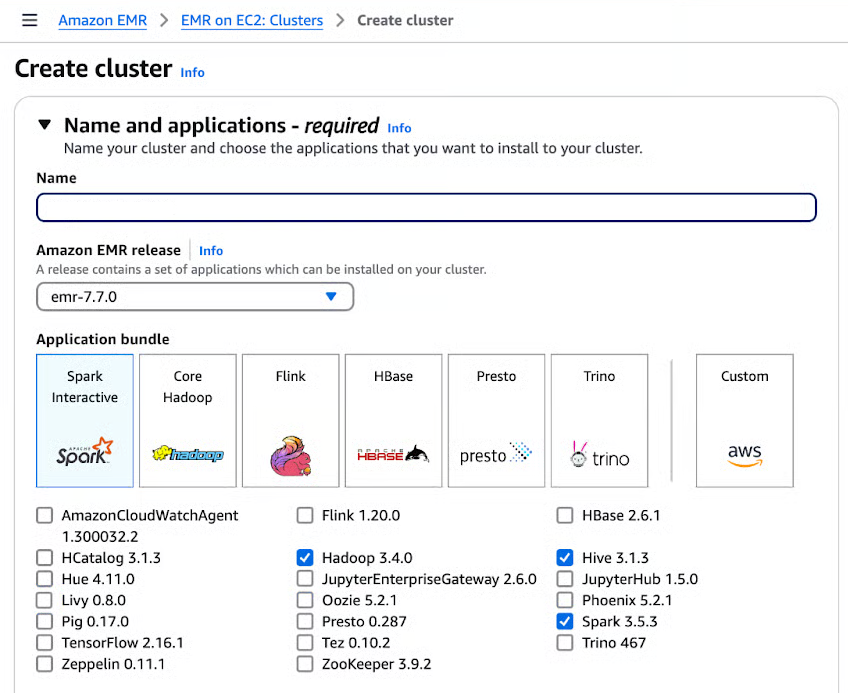Focus the cluster Name input field

click(x=426, y=207)
